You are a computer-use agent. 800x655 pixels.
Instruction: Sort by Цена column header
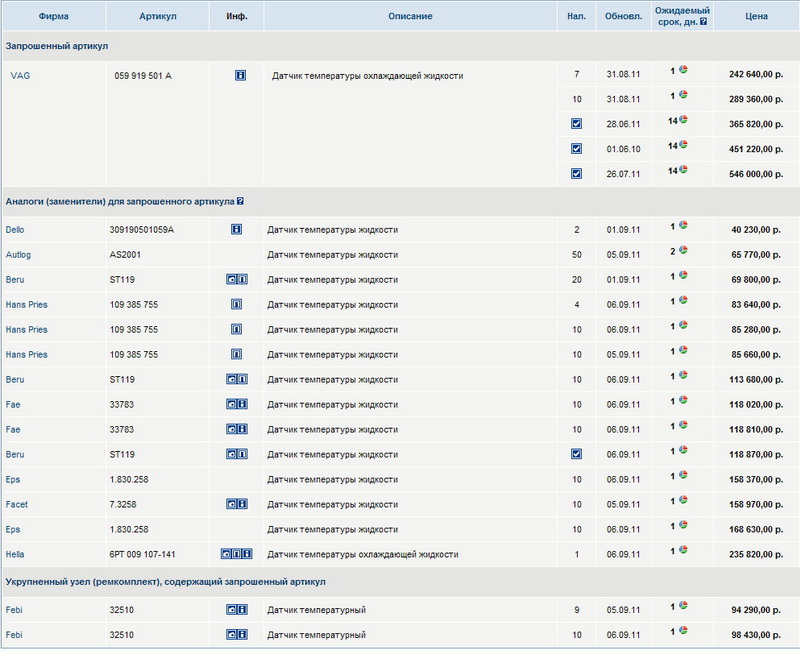tap(756, 16)
